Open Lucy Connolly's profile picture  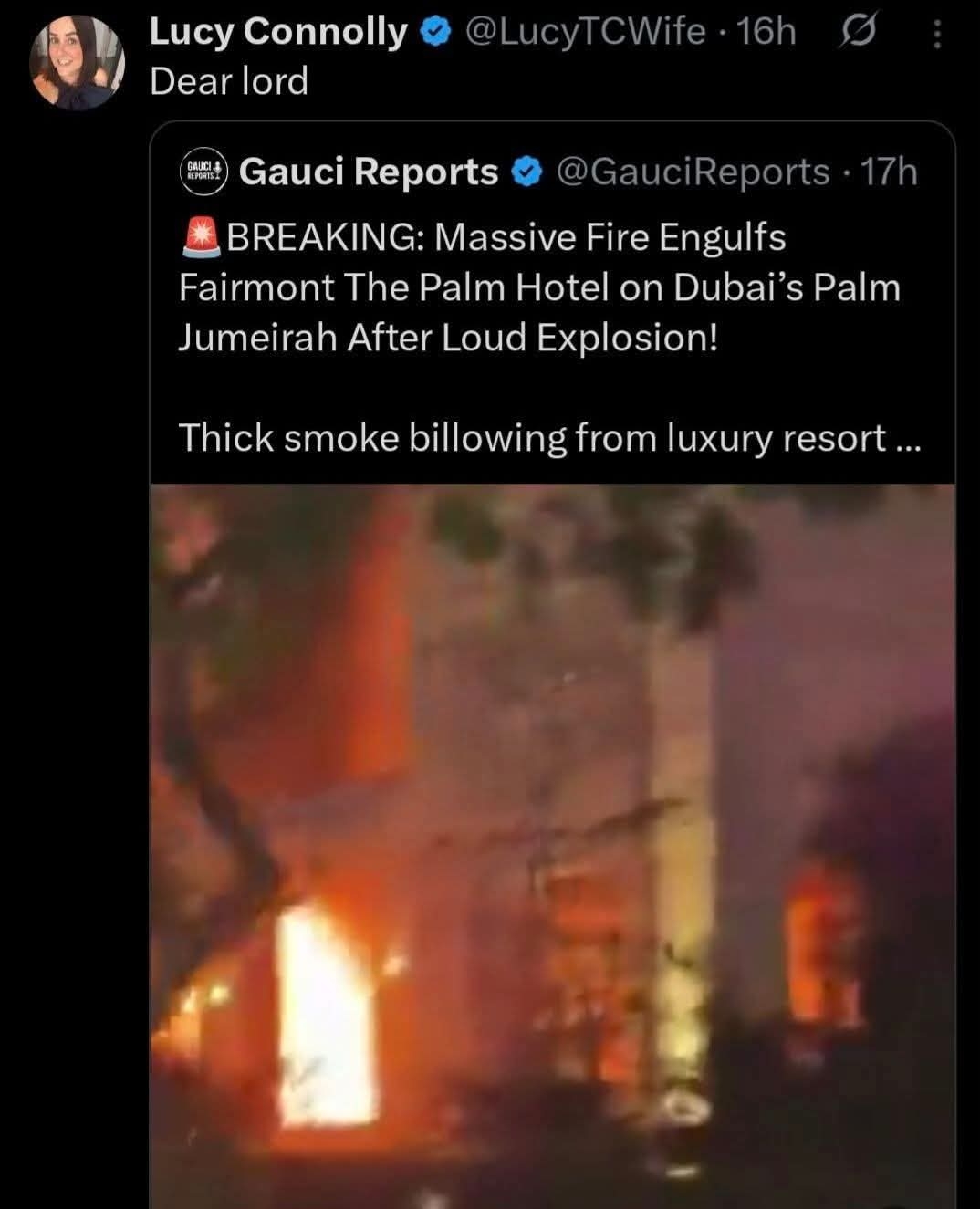(x=76, y=62)
